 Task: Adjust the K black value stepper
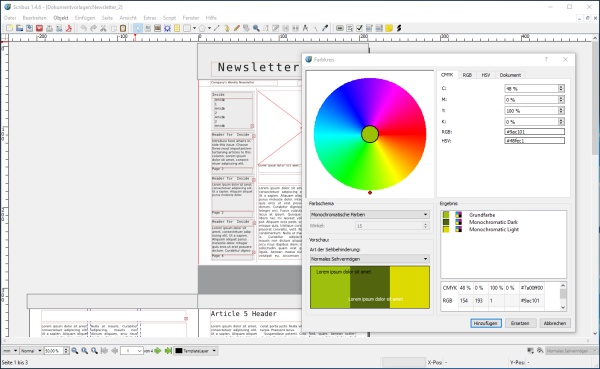coord(561,122)
